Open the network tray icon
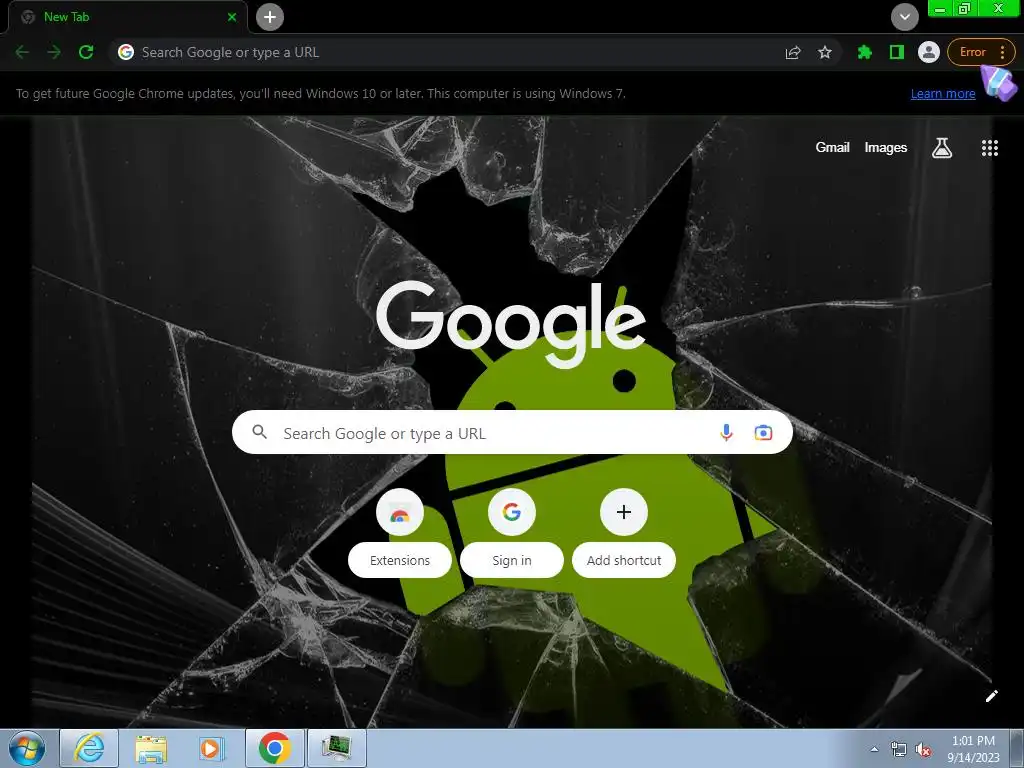Viewport: 1024px width, 768px height. [x=899, y=750]
